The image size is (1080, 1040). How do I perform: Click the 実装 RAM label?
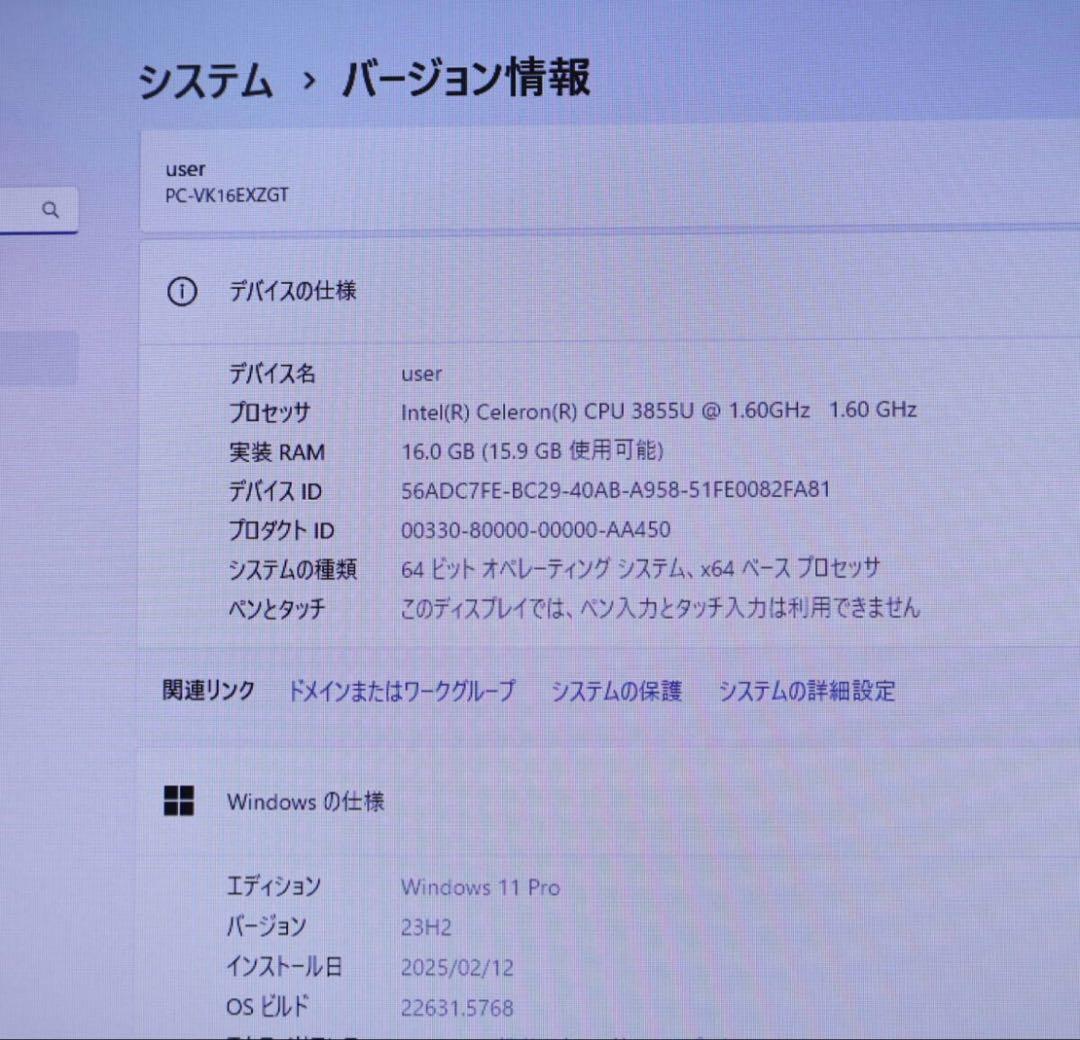[277, 452]
